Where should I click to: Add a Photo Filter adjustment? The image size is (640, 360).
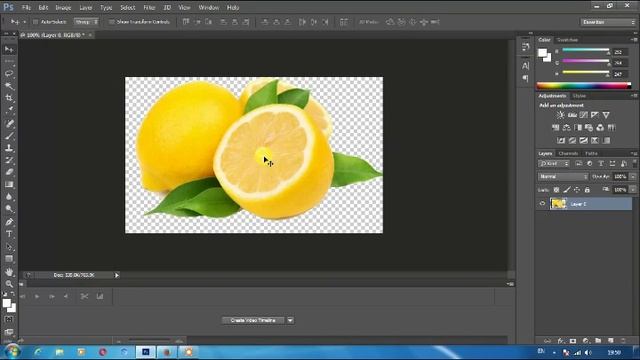click(x=589, y=128)
